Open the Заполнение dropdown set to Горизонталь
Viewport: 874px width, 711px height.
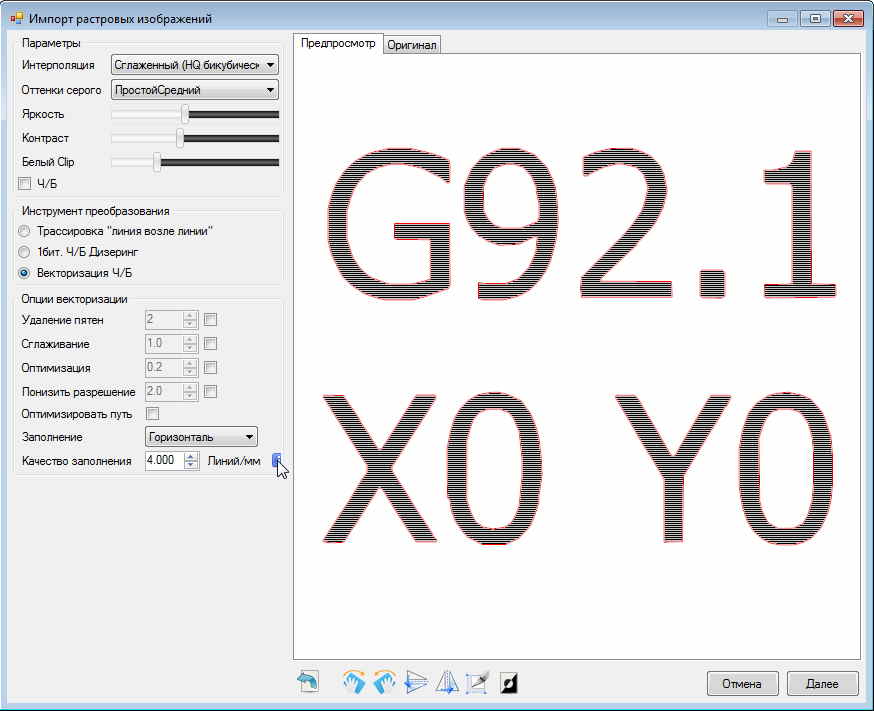pyautogui.click(x=201, y=437)
